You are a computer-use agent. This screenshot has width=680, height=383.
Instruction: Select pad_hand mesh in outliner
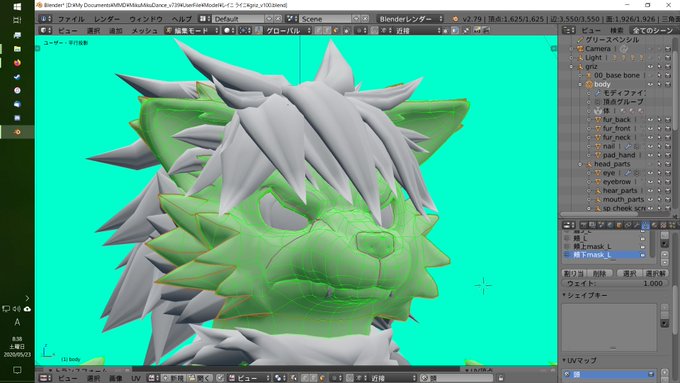coord(619,155)
